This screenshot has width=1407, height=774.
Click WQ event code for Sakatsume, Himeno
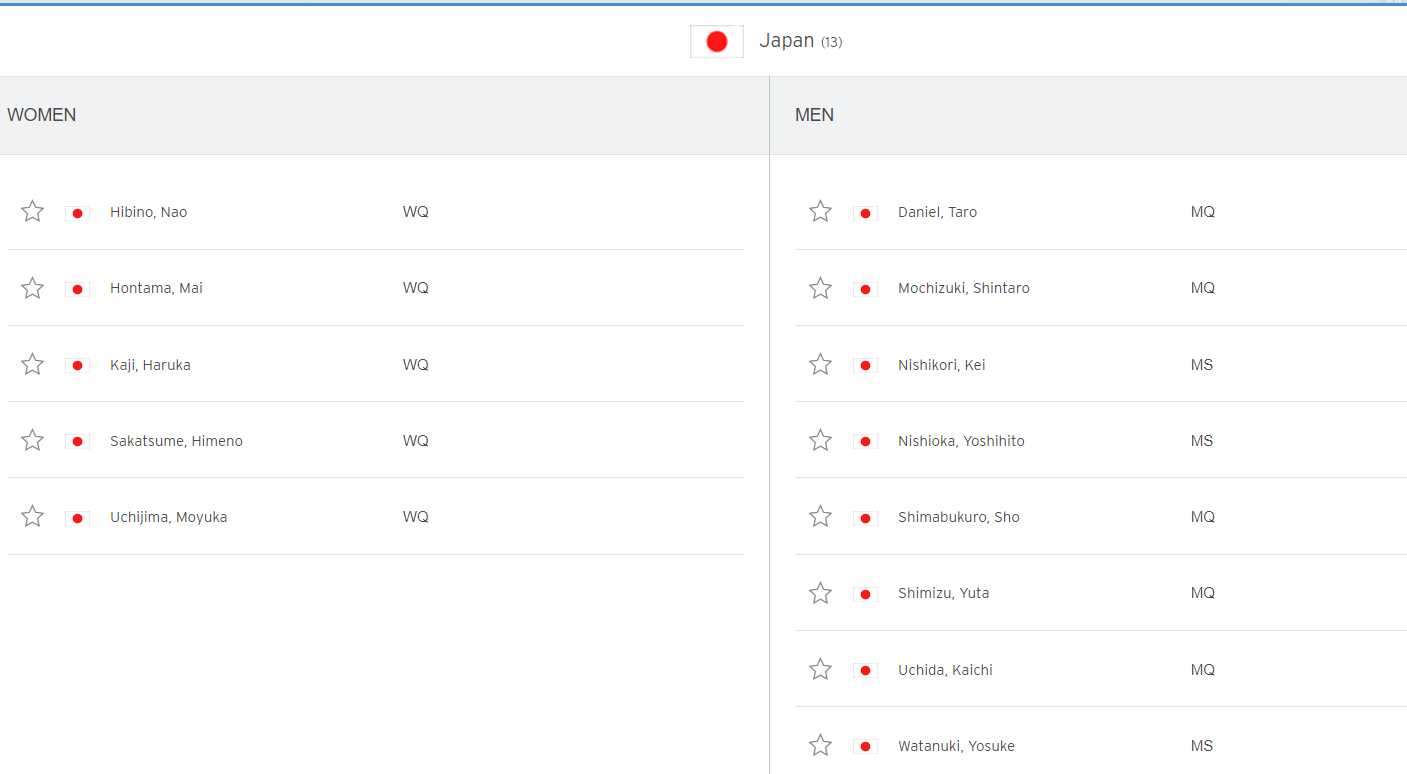pyautogui.click(x=416, y=441)
